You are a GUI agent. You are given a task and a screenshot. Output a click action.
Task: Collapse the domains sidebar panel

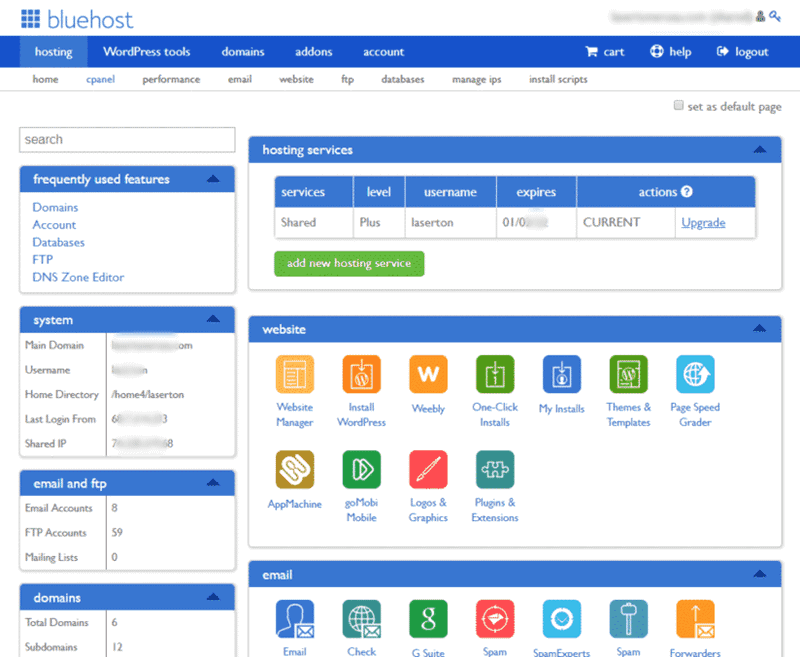point(213,597)
